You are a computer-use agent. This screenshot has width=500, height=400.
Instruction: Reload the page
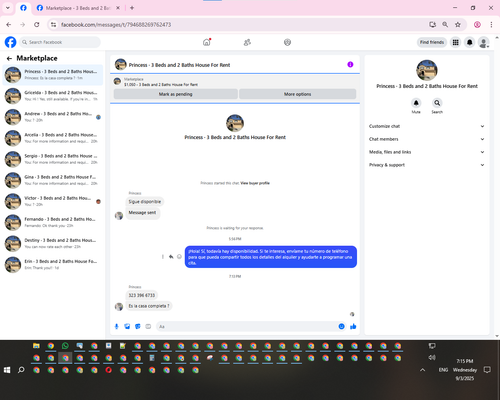pos(37,24)
